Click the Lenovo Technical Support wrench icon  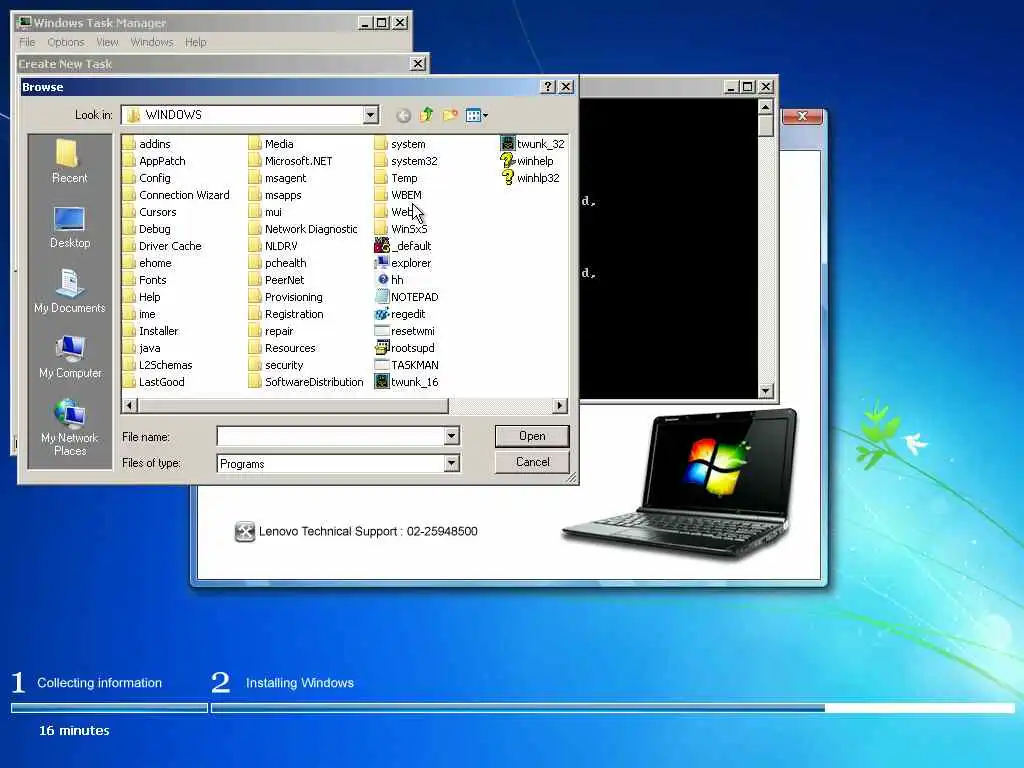coord(244,532)
